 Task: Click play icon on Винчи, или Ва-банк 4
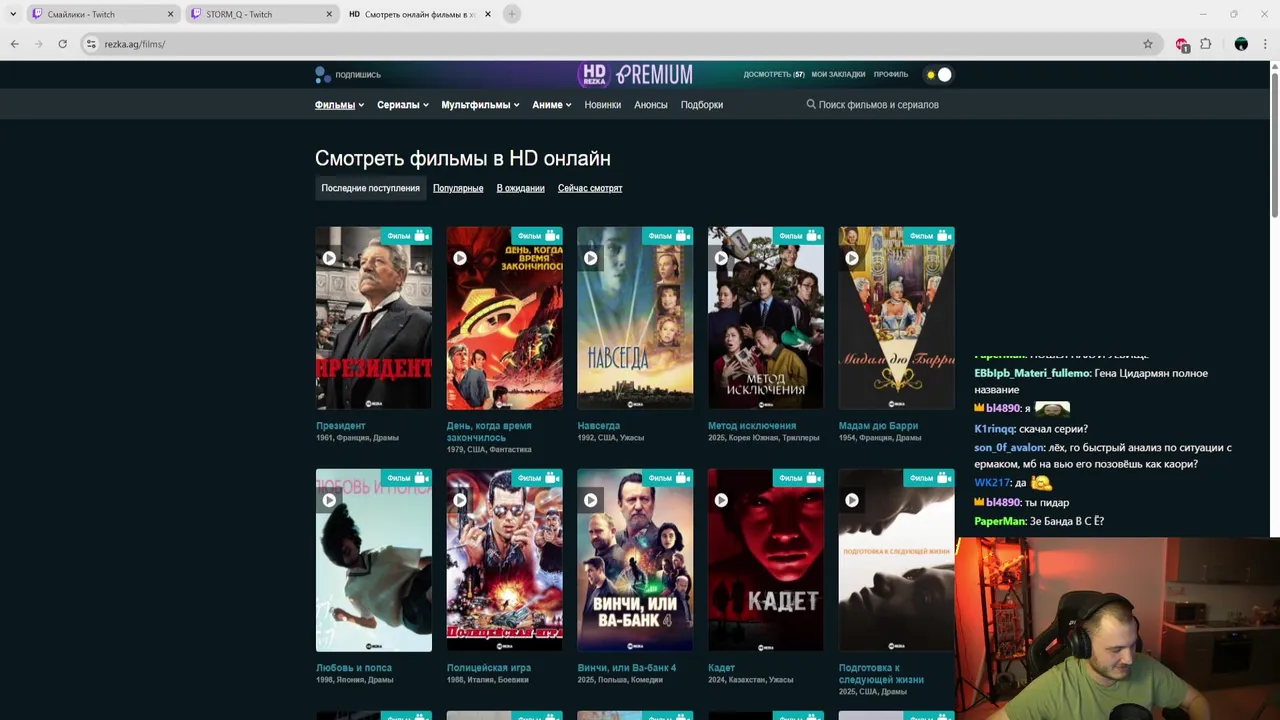pyautogui.click(x=591, y=500)
